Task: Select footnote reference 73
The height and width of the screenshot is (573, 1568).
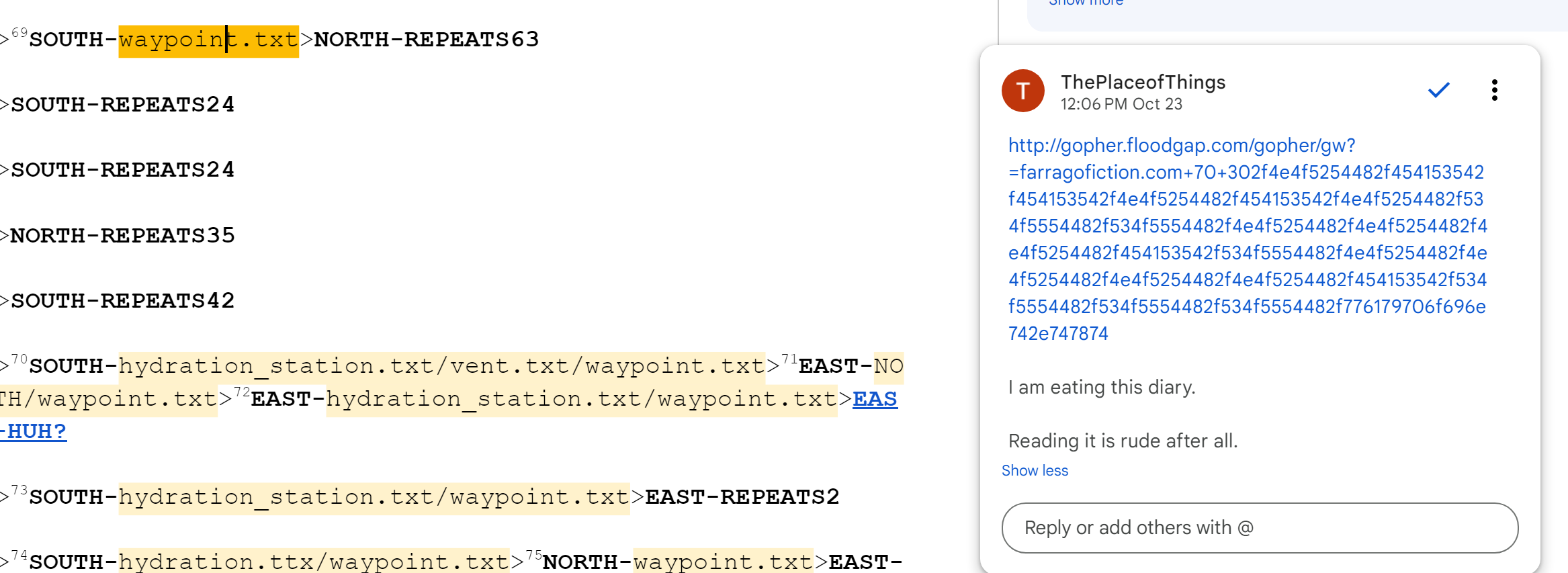Action: coord(19,490)
